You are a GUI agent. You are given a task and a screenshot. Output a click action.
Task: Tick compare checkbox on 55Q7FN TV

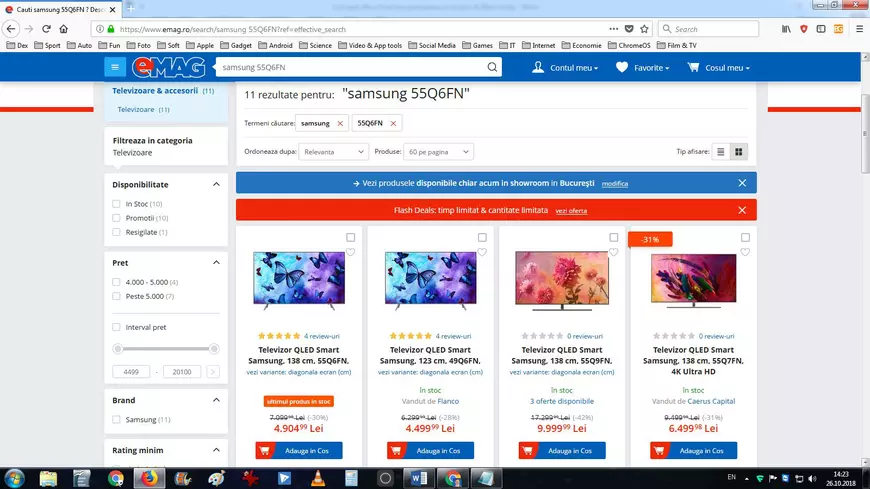pyautogui.click(x=745, y=238)
